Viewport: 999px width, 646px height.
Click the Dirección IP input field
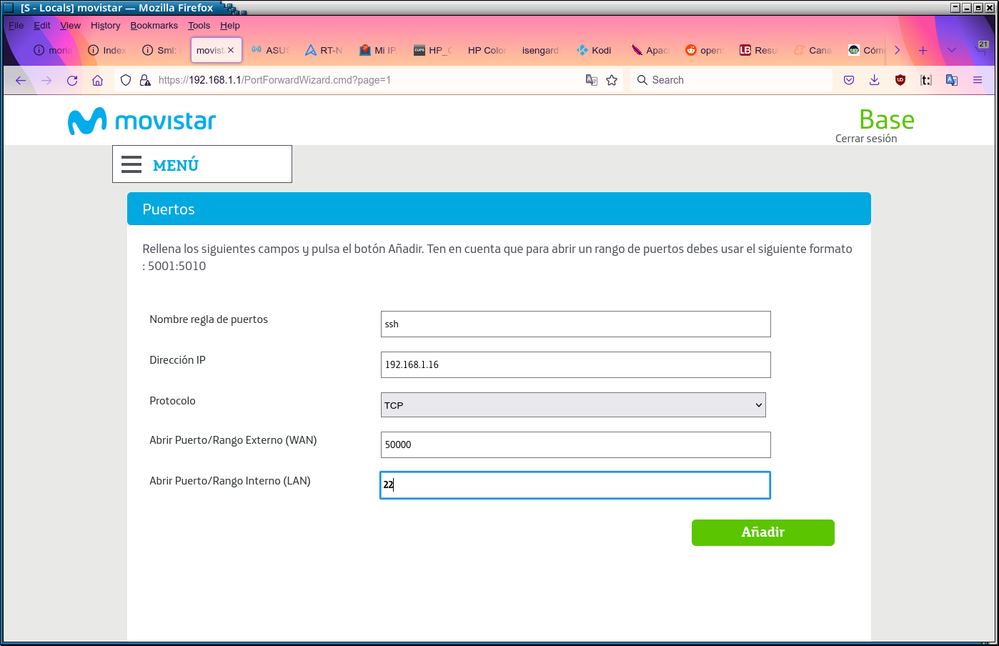(574, 364)
